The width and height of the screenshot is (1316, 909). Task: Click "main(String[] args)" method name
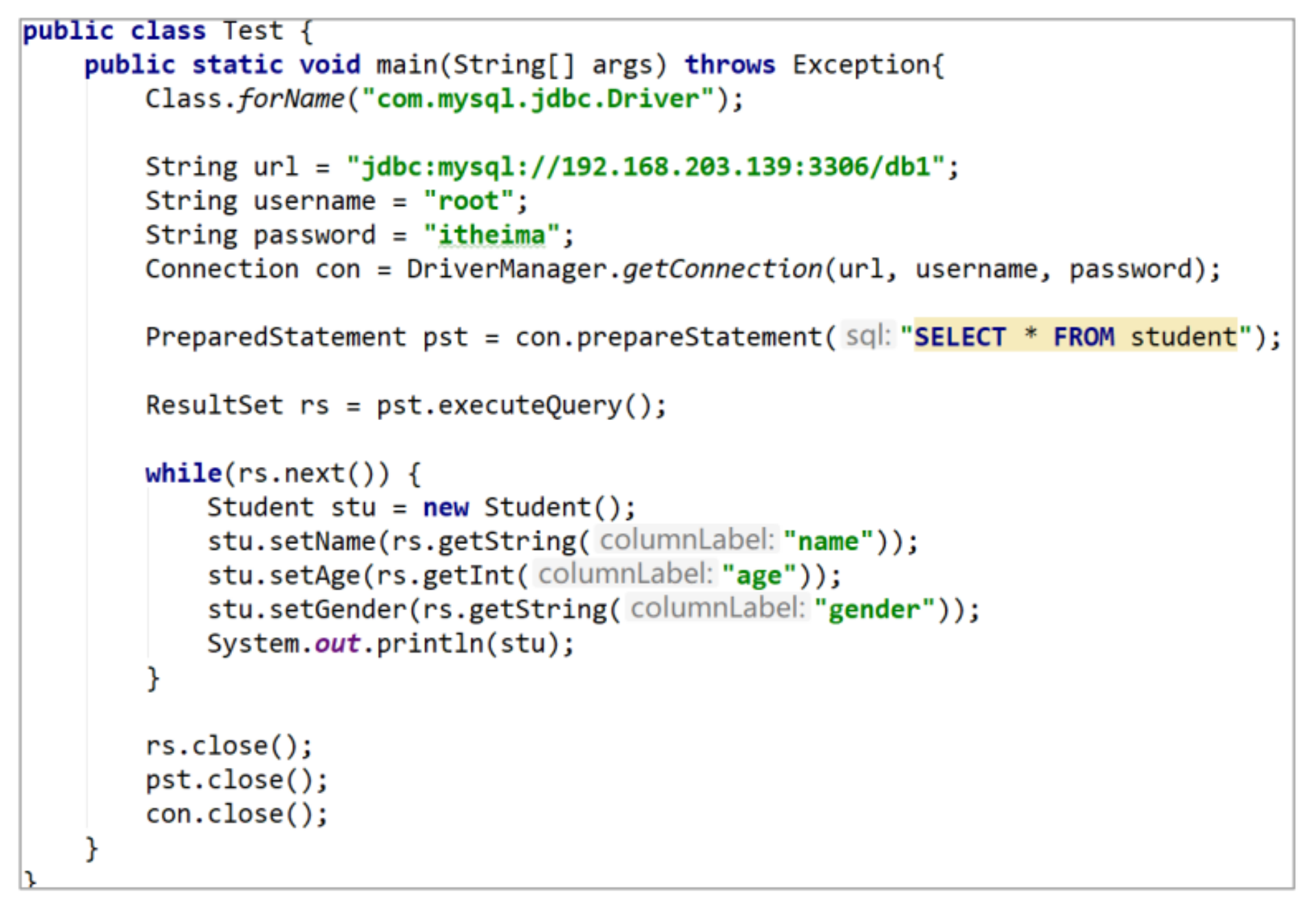(x=522, y=65)
